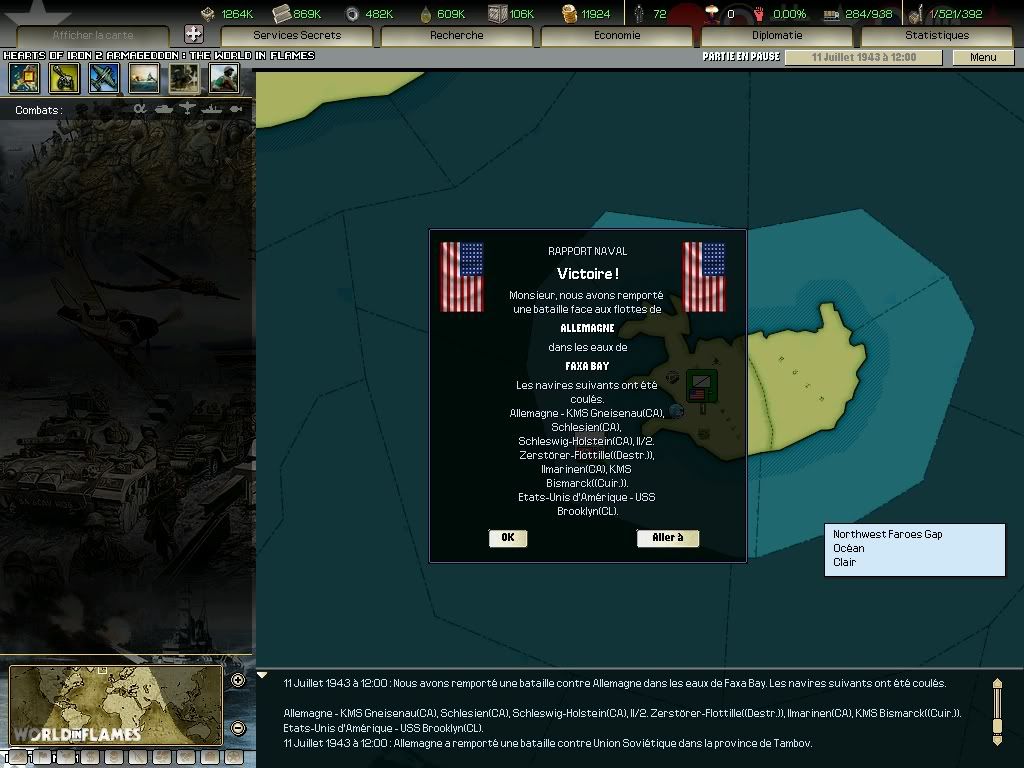Zoom in the minimap with the plus button
The height and width of the screenshot is (768, 1024).
click(238, 680)
